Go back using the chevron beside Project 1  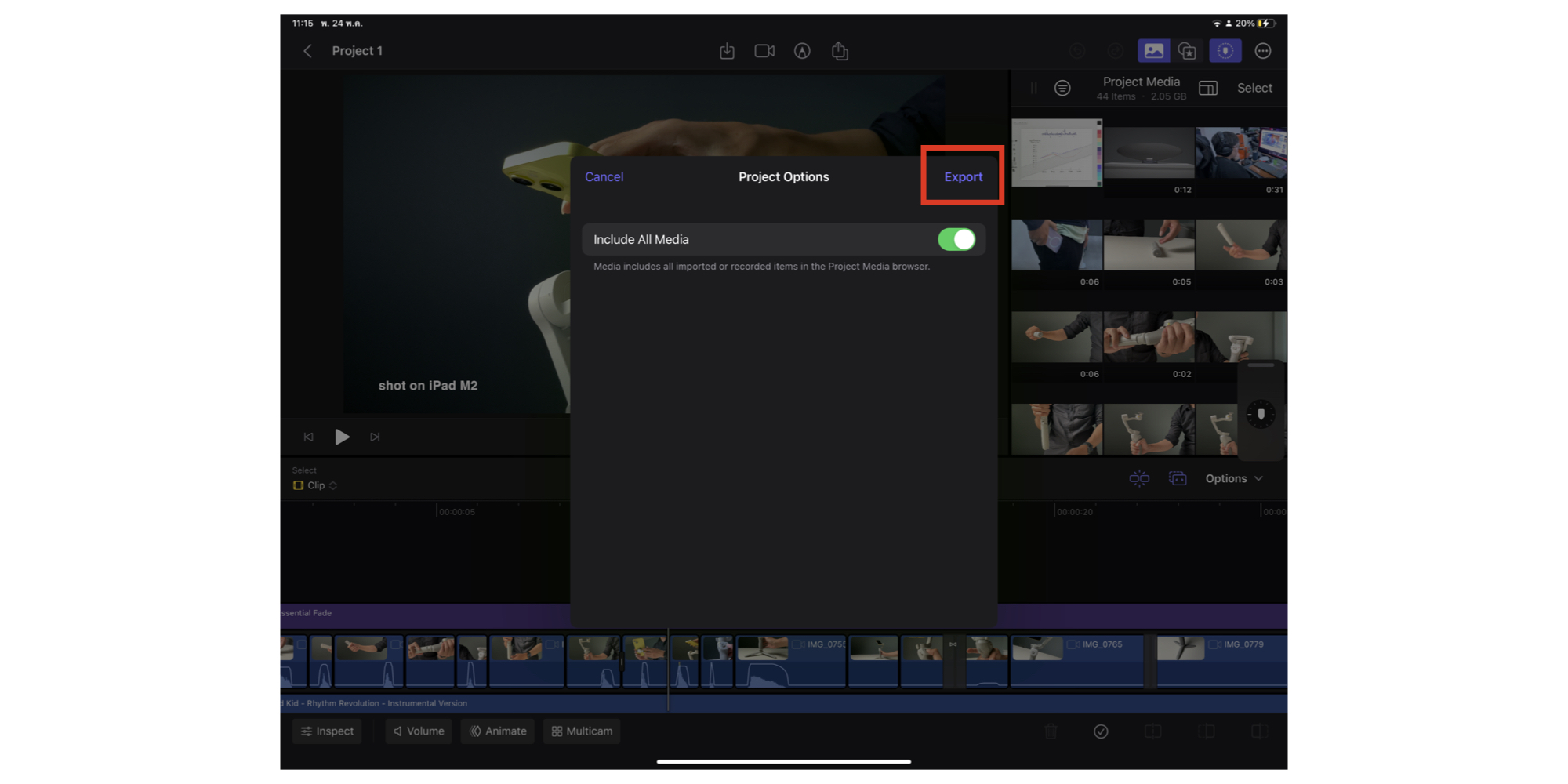[307, 51]
